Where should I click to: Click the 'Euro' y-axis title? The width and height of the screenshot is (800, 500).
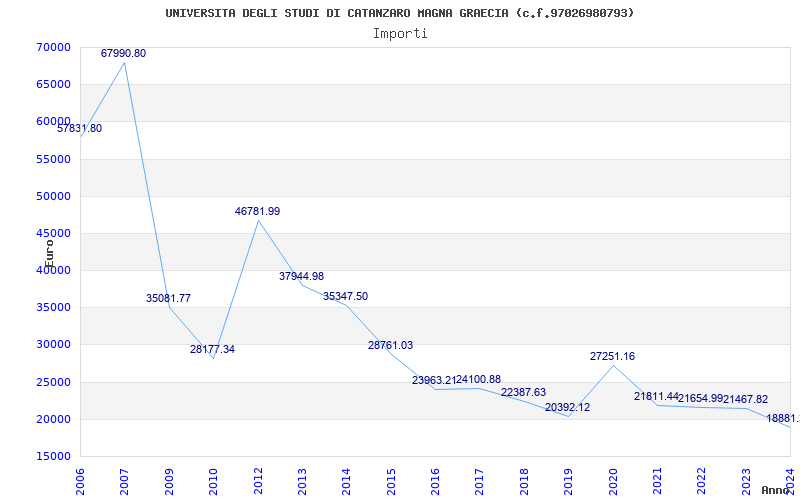tap(49, 254)
